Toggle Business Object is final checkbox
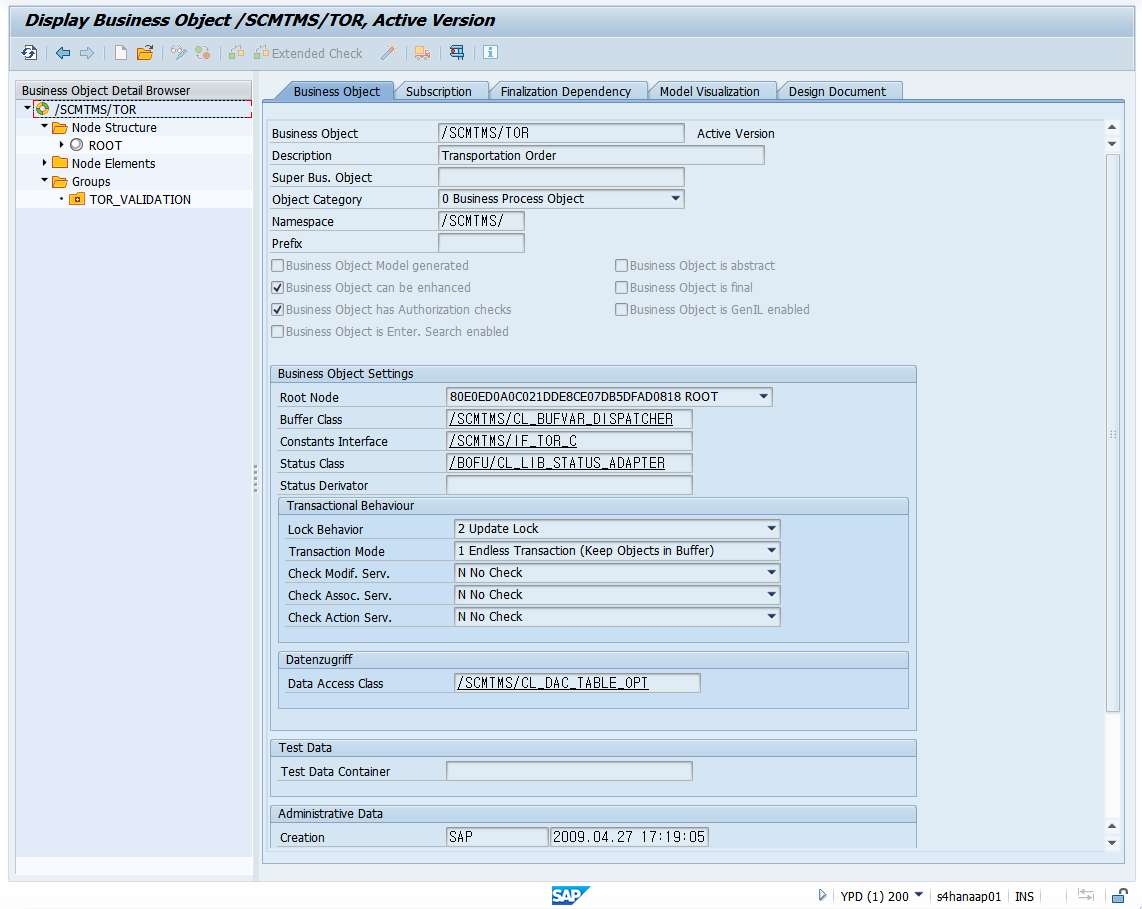 tap(621, 288)
